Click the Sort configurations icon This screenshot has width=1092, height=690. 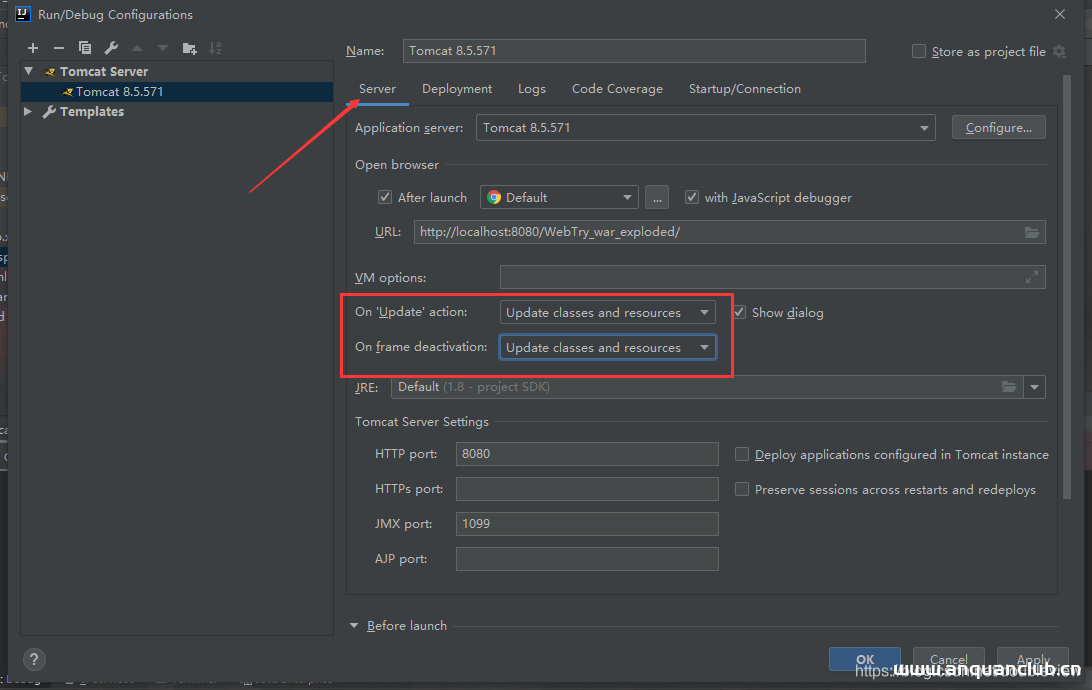tap(215, 48)
